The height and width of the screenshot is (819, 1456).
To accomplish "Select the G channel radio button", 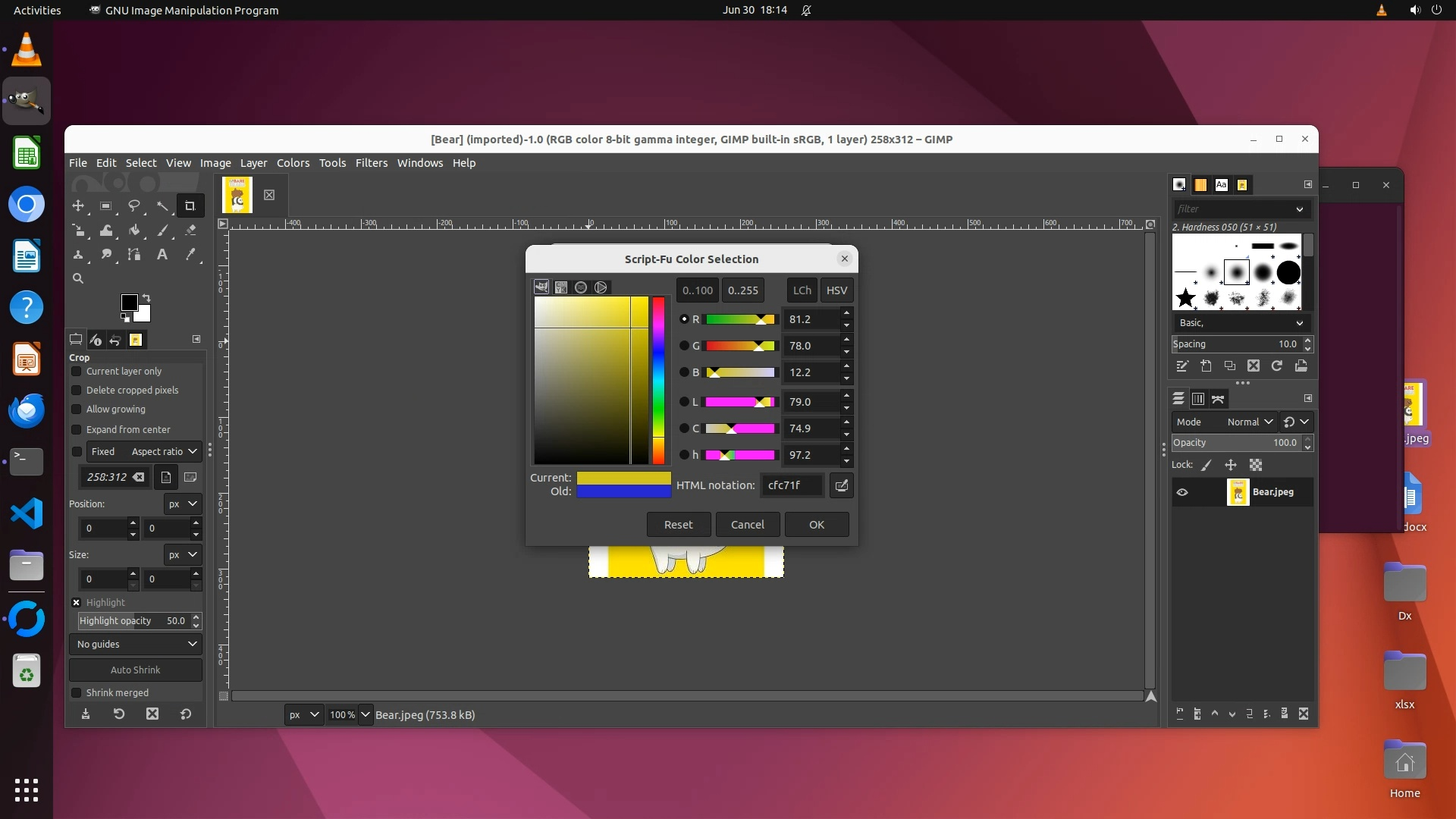I will point(684,346).
